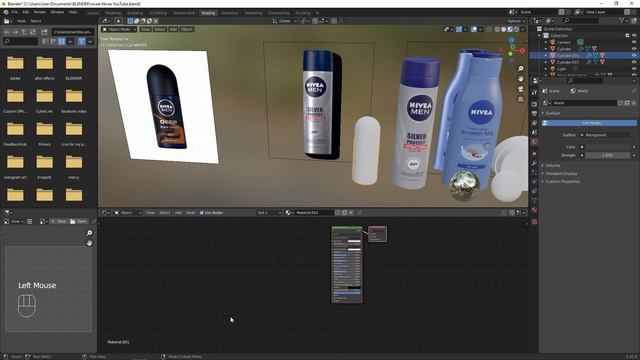
Task: Adjust the Strength value slider
Action: [608, 155]
